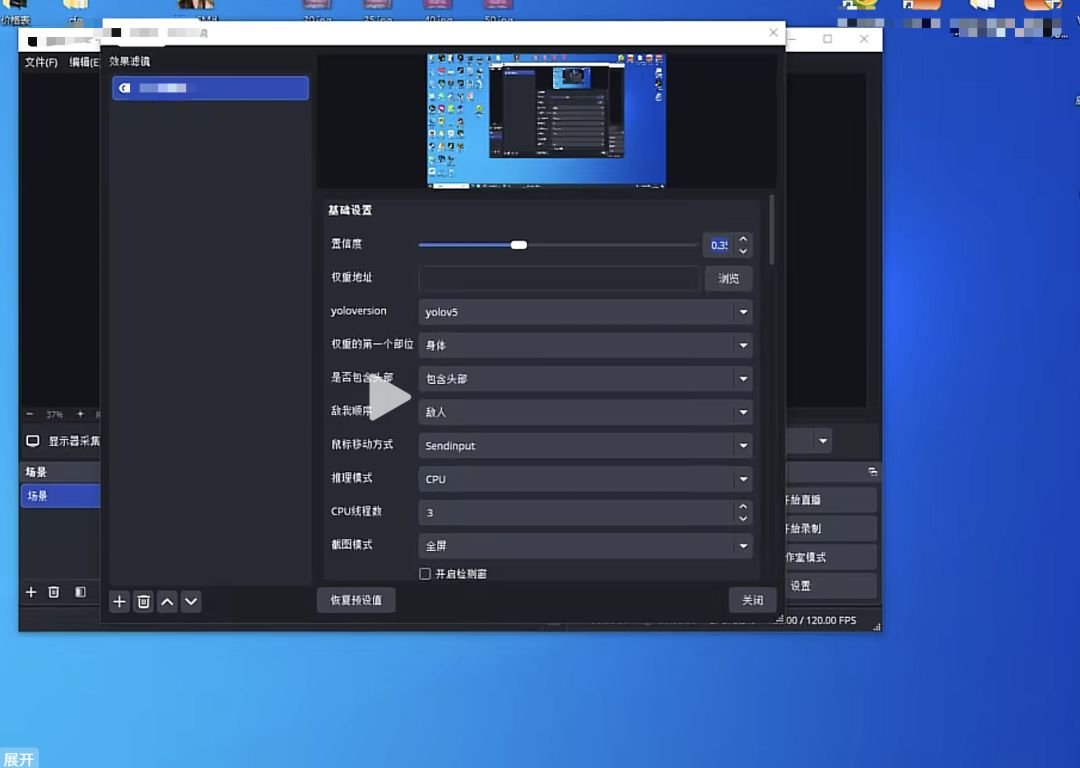Open scene filters icon beside trash
1080x768 pixels.
click(x=81, y=592)
